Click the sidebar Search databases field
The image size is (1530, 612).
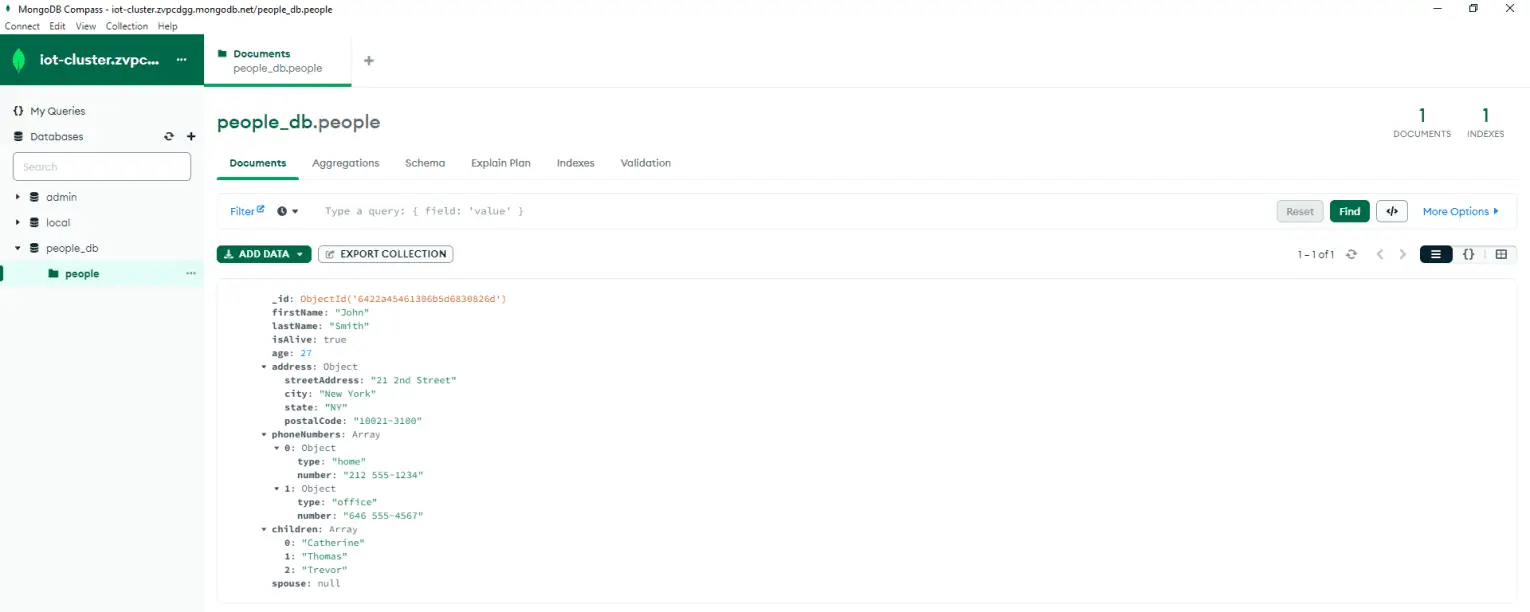[x=101, y=166]
